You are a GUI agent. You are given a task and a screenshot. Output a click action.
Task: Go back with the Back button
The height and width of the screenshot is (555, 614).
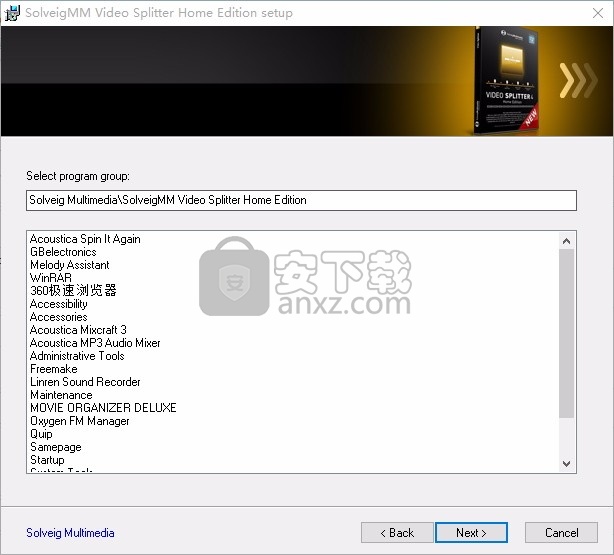click(x=397, y=532)
